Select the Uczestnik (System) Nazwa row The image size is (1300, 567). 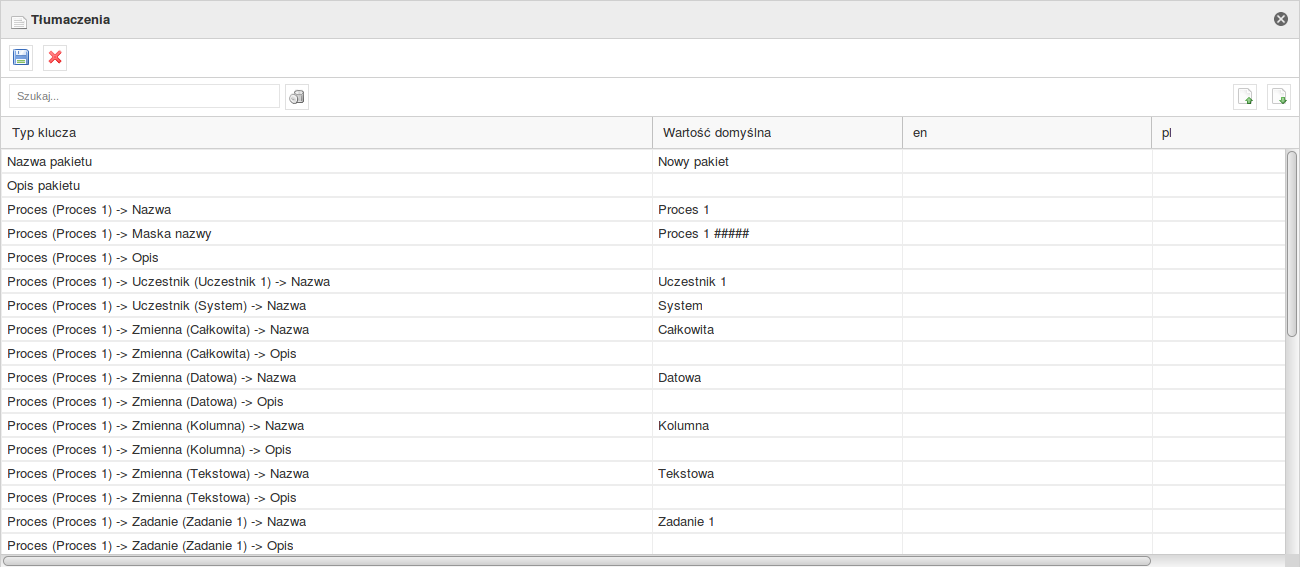click(643, 306)
